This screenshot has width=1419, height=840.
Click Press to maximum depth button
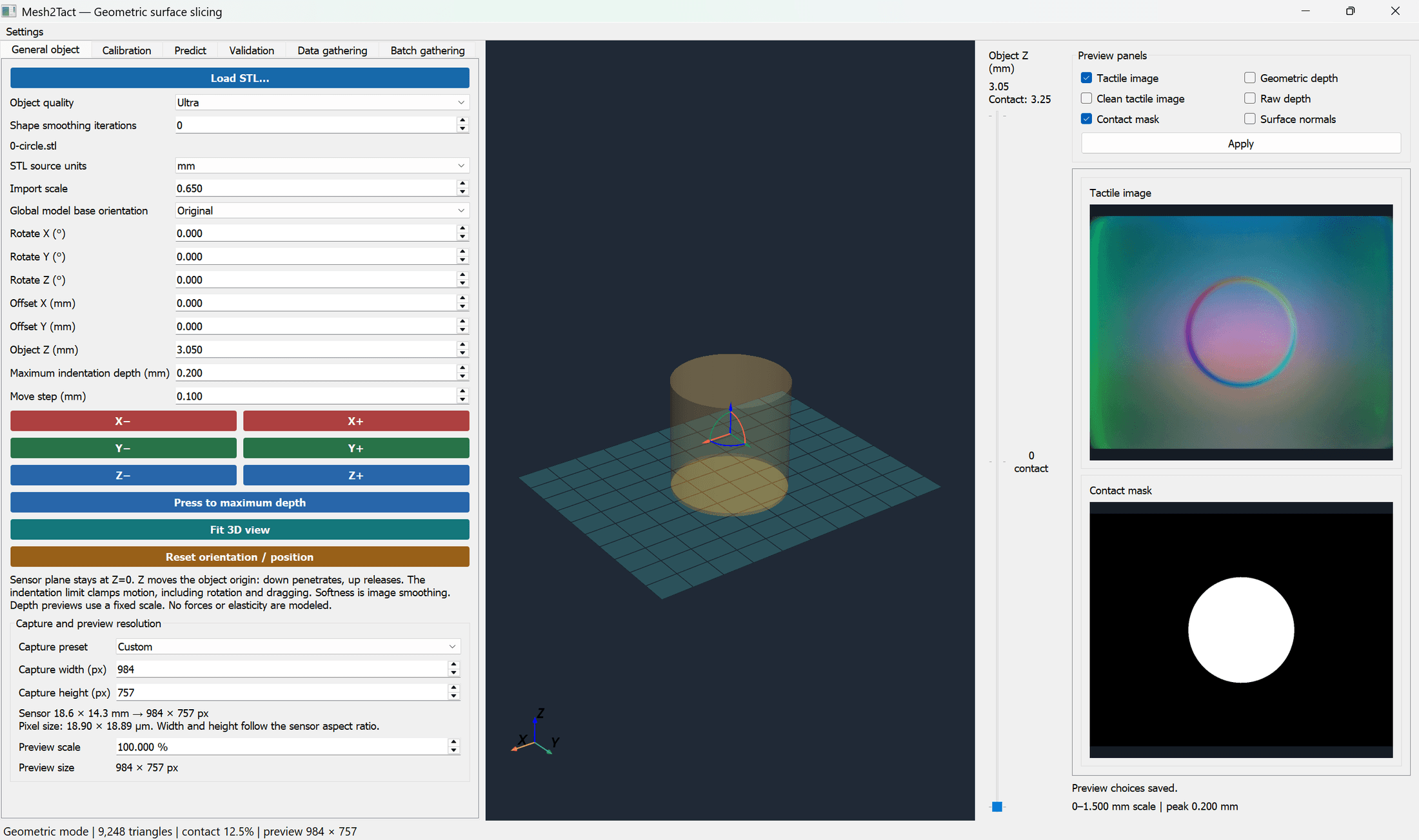pyautogui.click(x=240, y=503)
